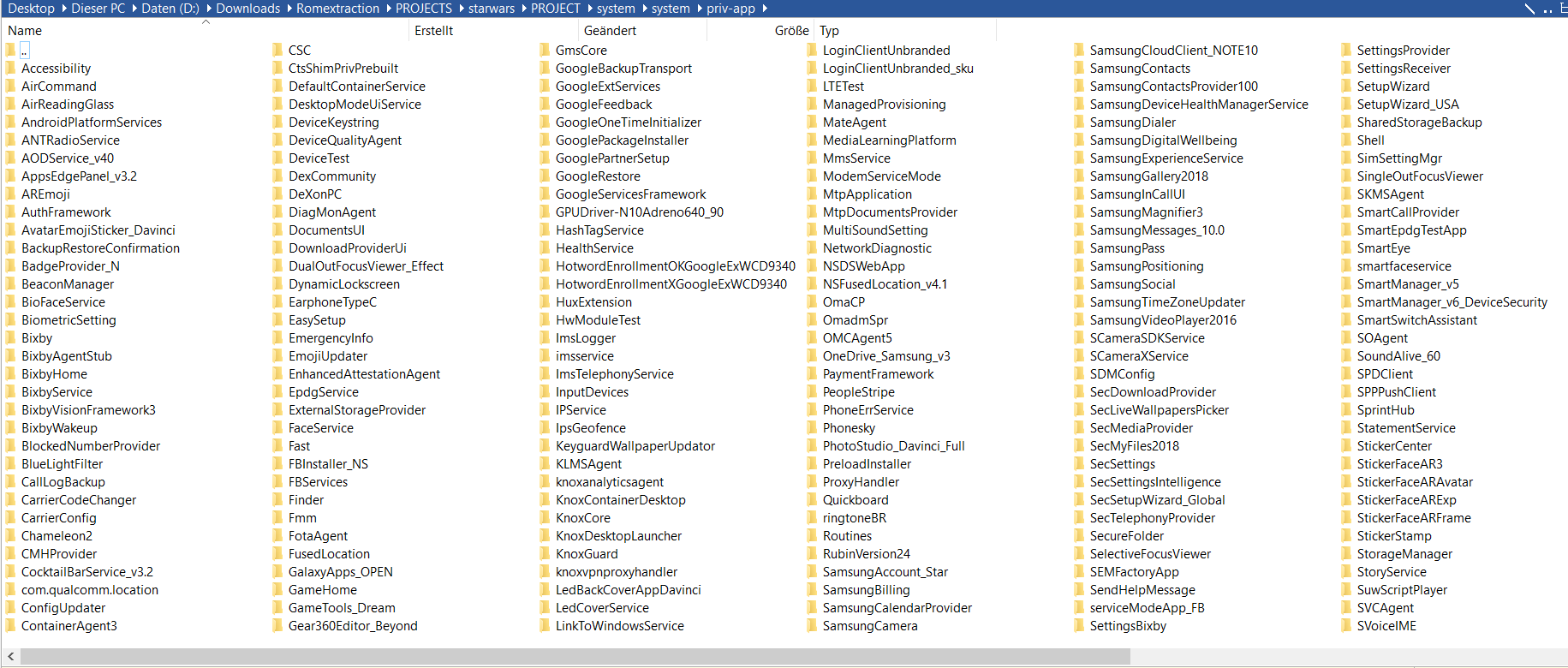1568x668 pixels.
Task: Click the LinkToWindowsService folder icon
Action: (545, 626)
